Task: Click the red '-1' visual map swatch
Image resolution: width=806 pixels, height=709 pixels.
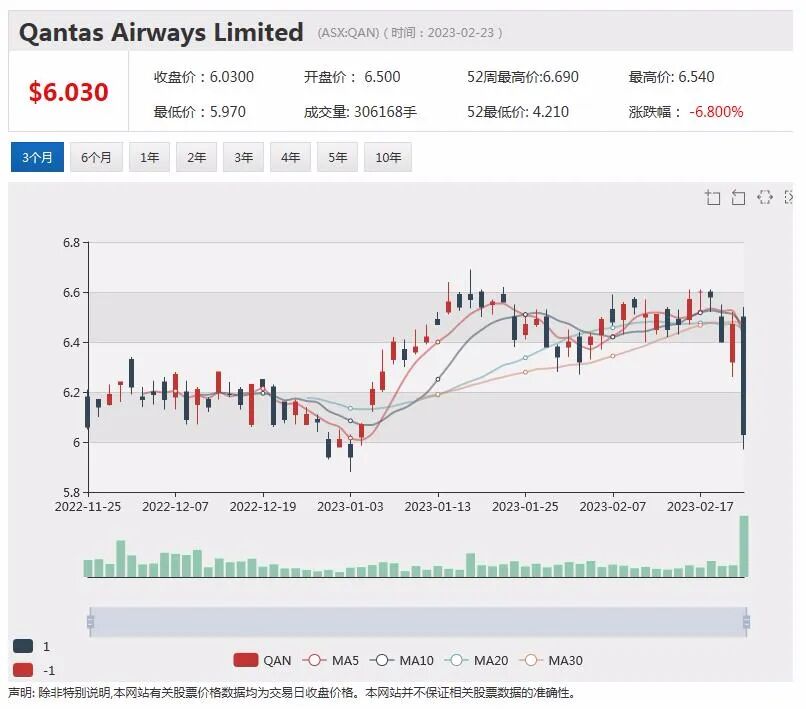Action: (23, 670)
